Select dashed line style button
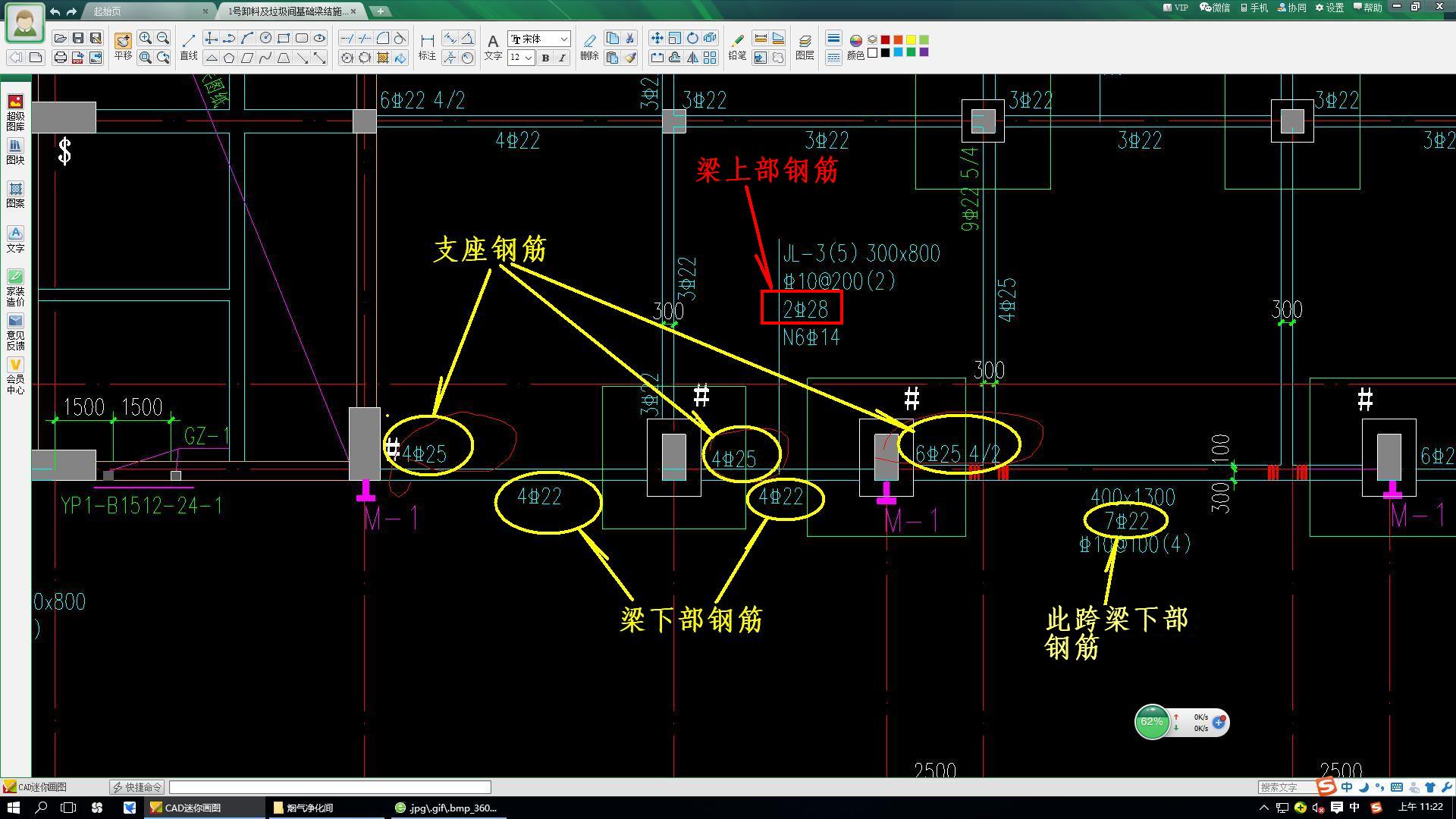1456x819 pixels. coord(833,58)
